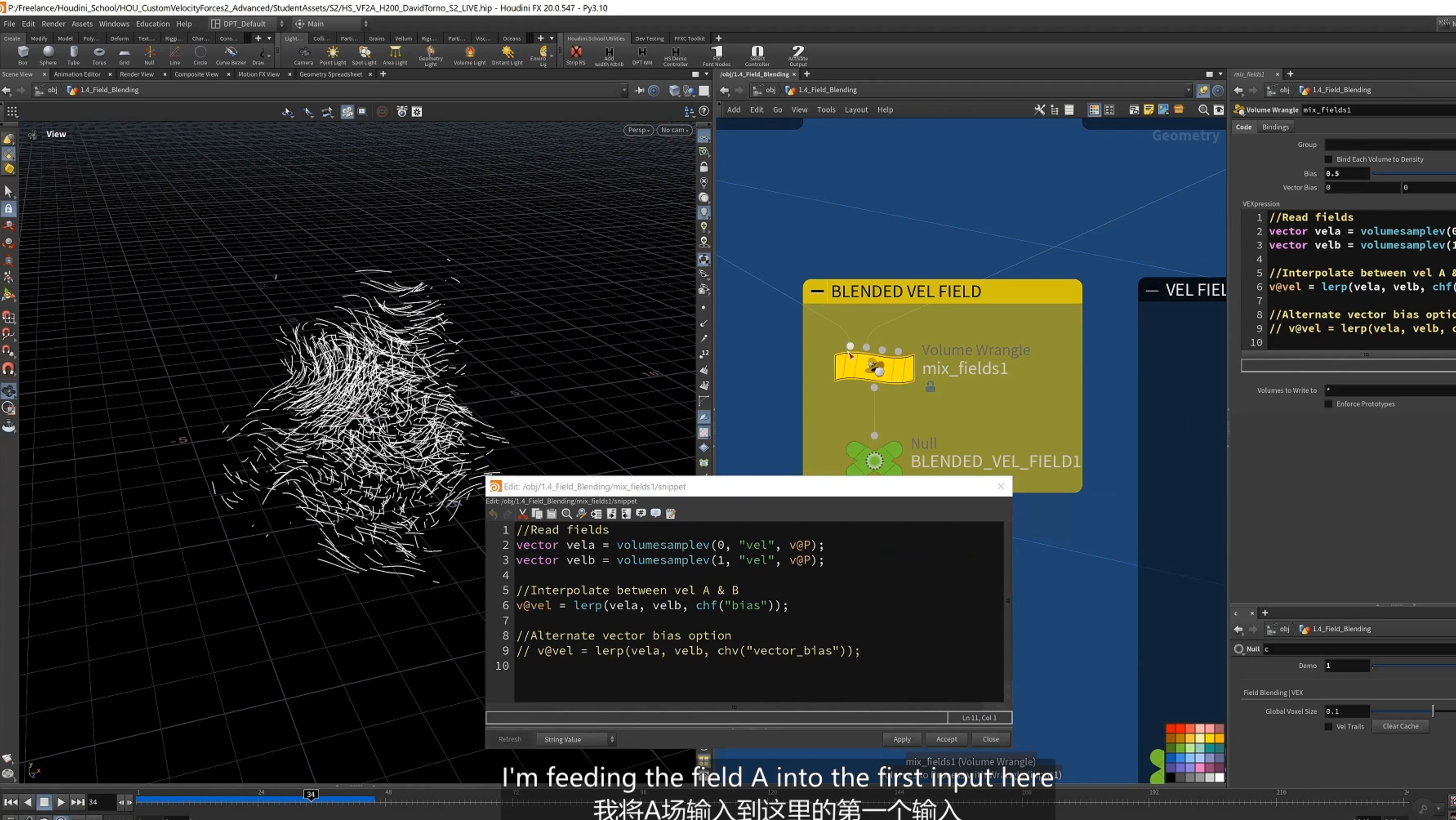1456x820 pixels.
Task: Toggle the Enforce Prototypes checkbox
Action: (x=1328, y=404)
